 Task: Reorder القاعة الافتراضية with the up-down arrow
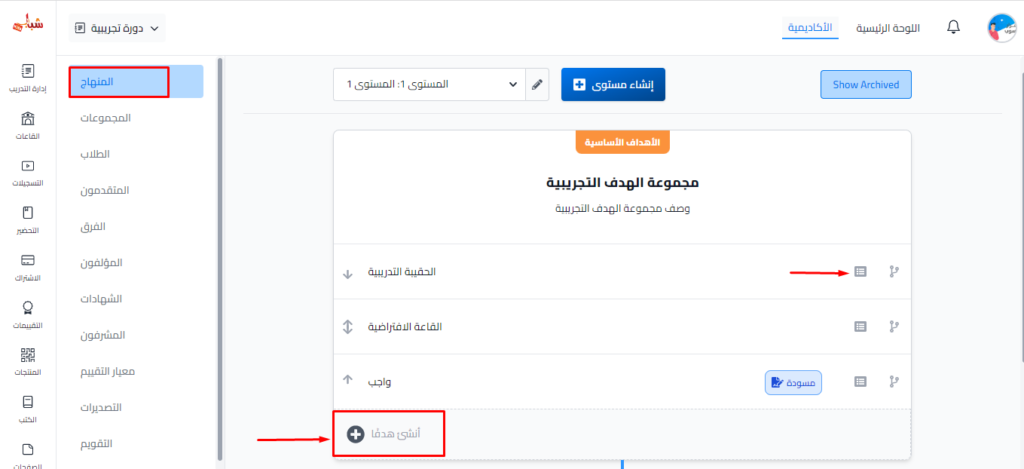(x=347, y=327)
